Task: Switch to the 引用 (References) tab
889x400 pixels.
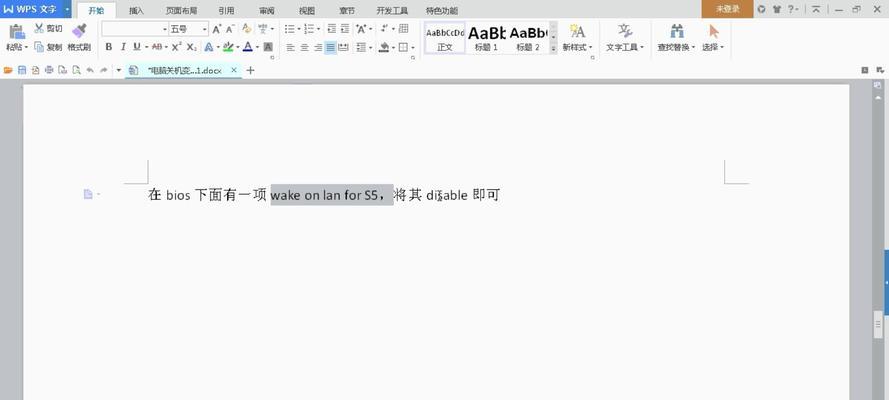Action: coord(226,10)
